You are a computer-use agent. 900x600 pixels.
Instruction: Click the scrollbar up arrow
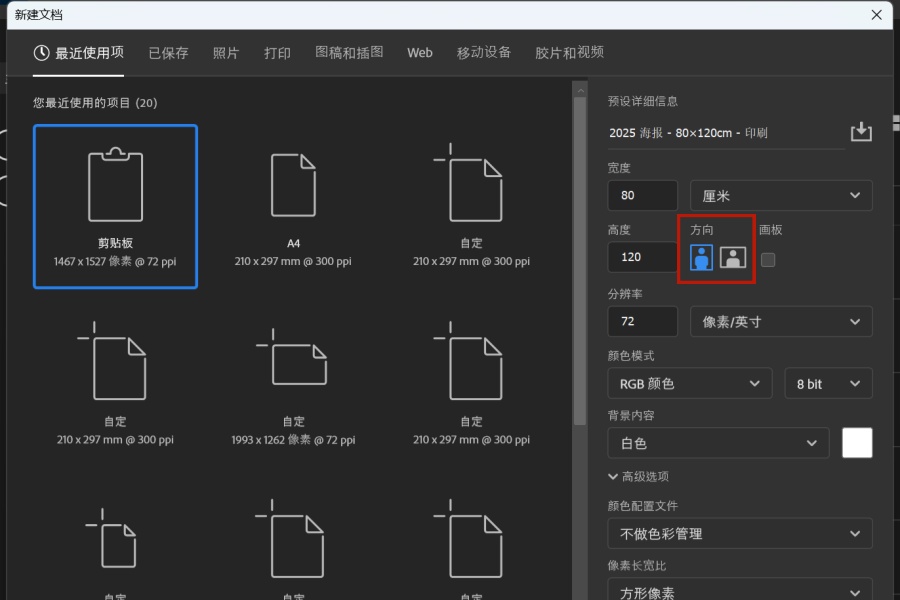(580, 90)
